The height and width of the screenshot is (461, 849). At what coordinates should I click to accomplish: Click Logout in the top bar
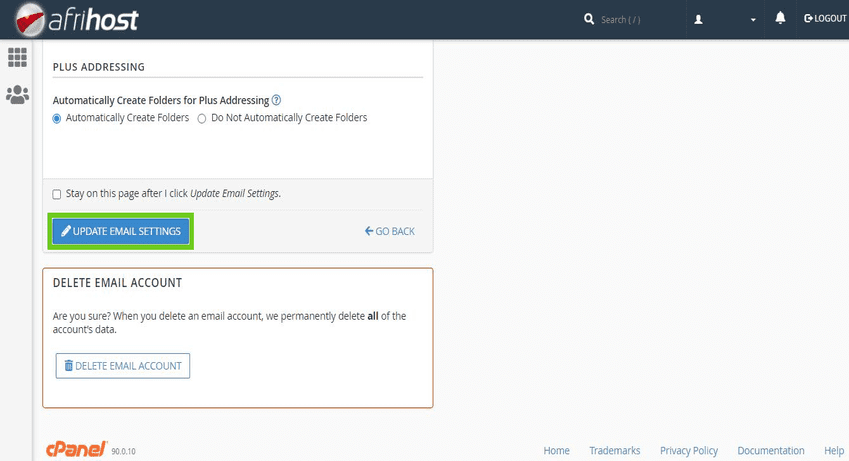[x=825, y=19]
